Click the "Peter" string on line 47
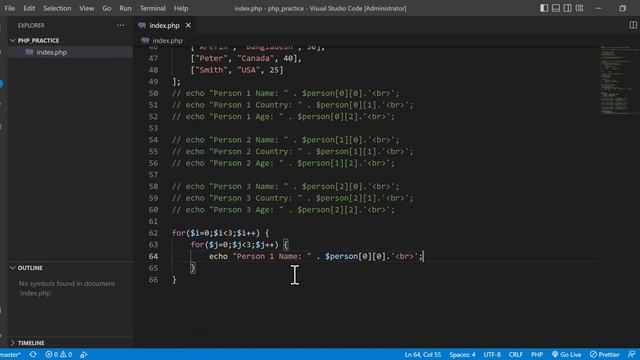Image resolution: width=640 pixels, height=360 pixels. [x=211, y=58]
